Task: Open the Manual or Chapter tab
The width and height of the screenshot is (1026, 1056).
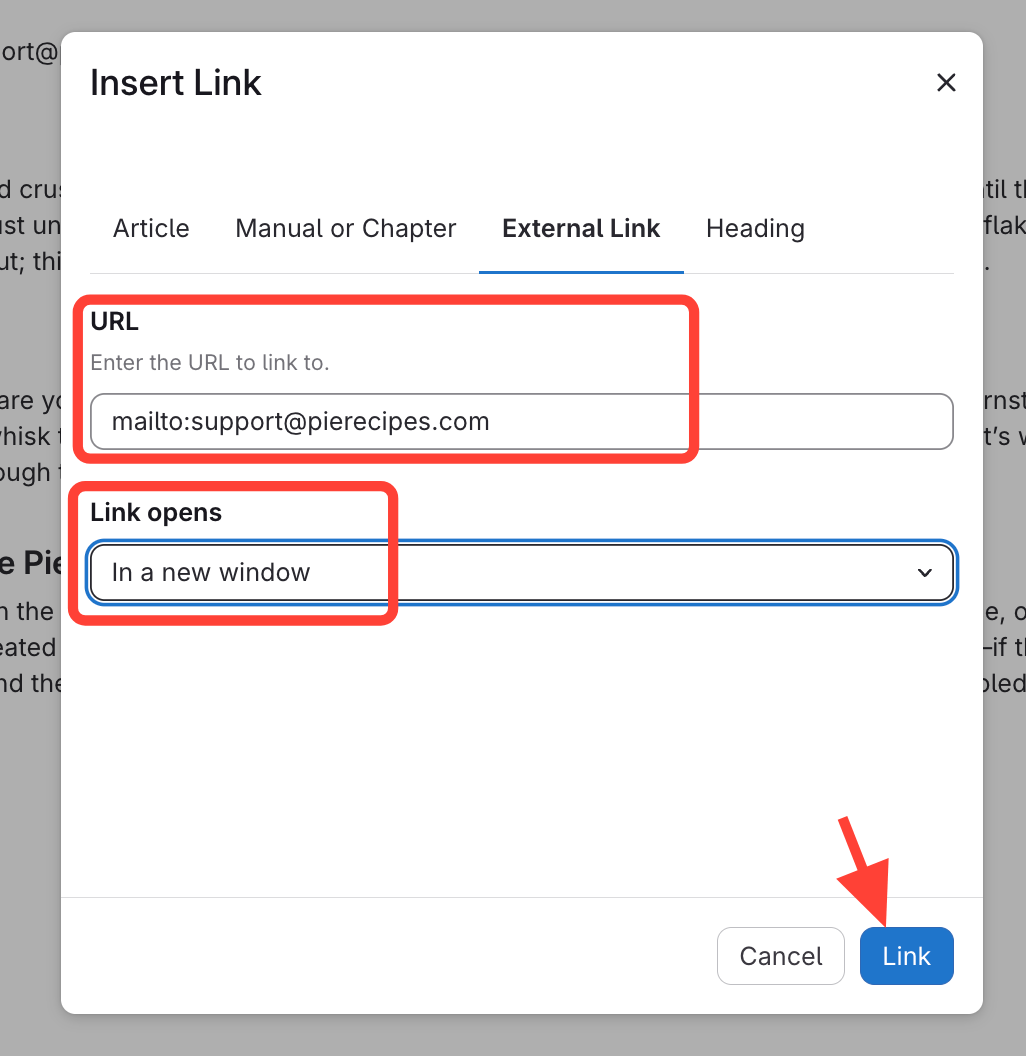Action: coord(345,229)
